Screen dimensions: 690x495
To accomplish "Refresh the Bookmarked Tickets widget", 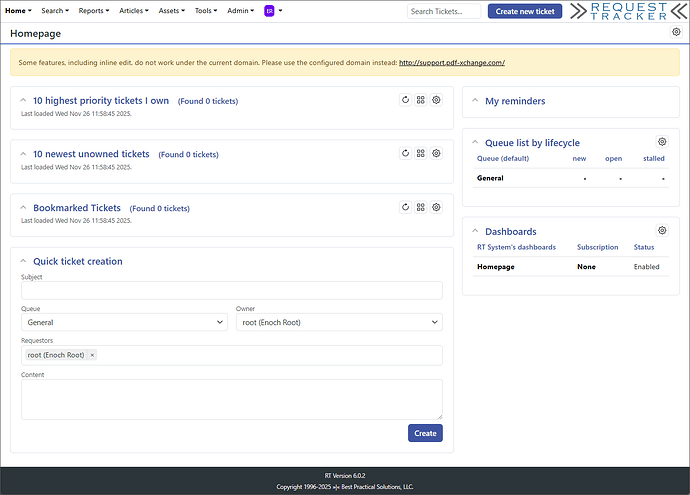I will tap(405, 207).
